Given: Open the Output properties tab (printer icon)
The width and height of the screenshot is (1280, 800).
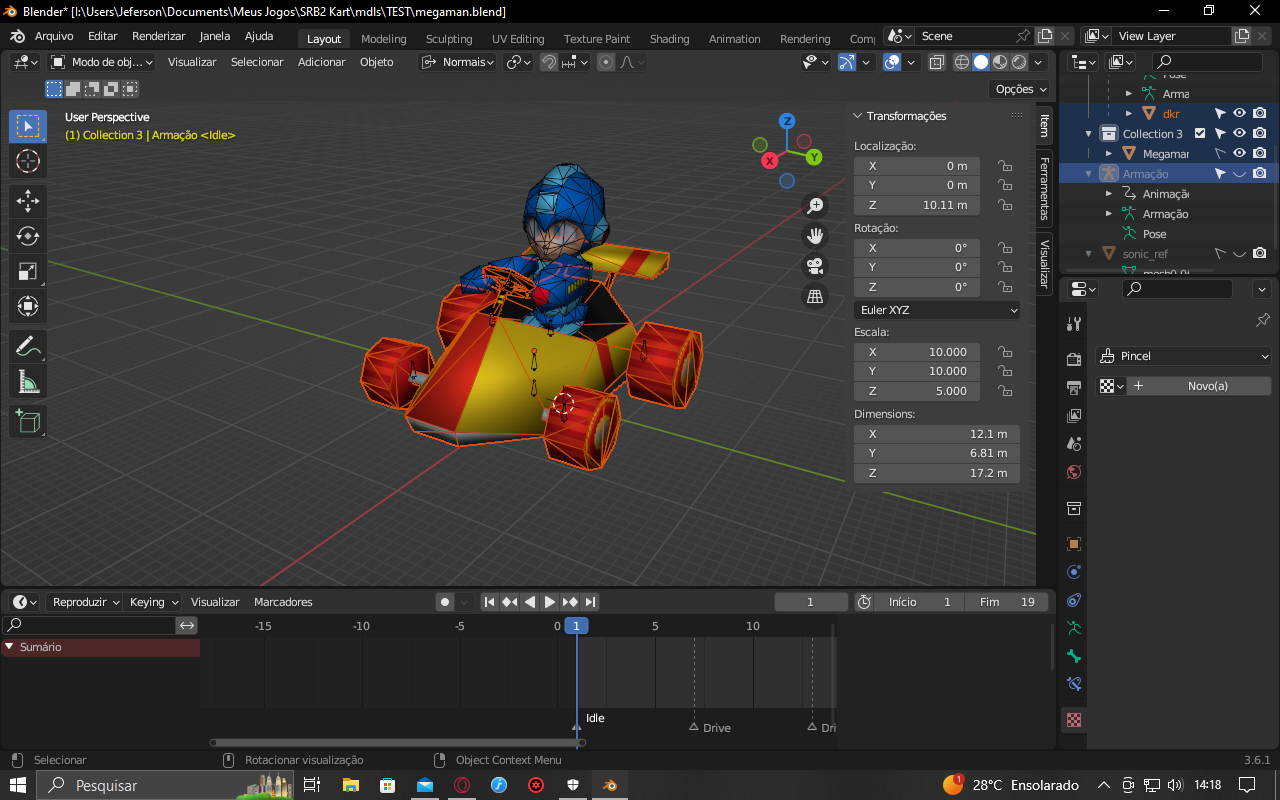Looking at the screenshot, I should (x=1074, y=387).
